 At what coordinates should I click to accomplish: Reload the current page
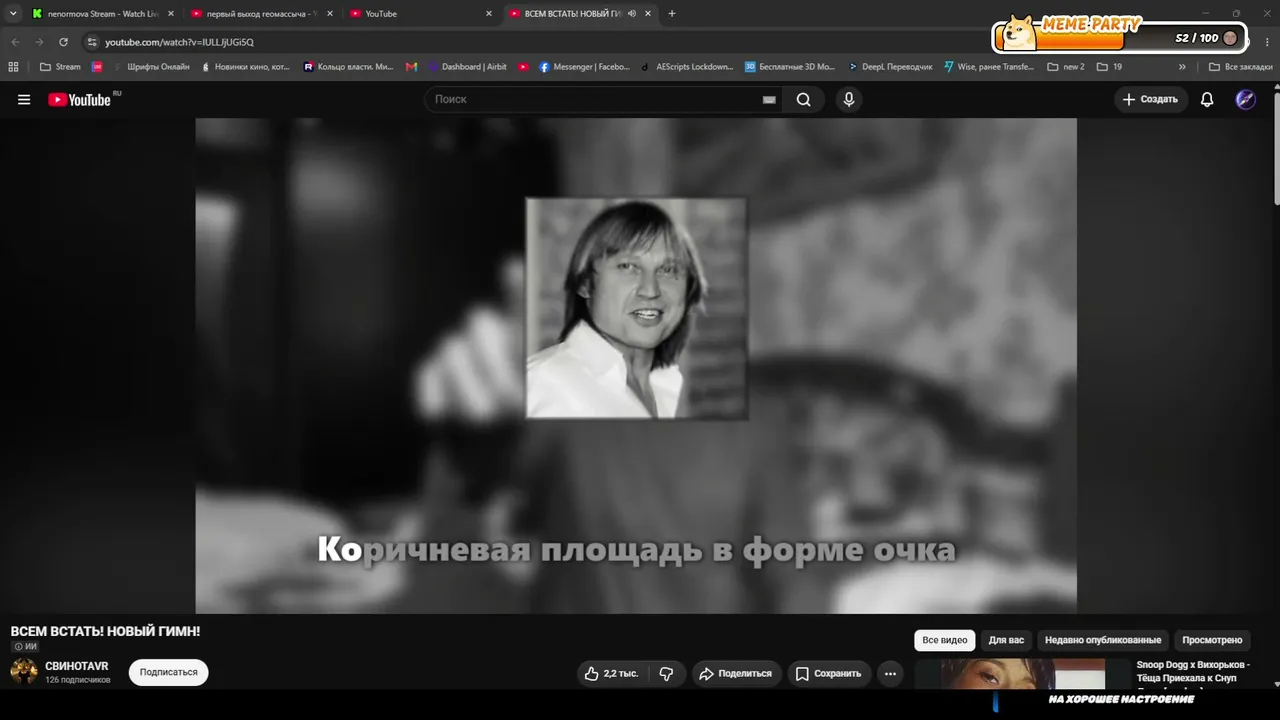coord(63,42)
